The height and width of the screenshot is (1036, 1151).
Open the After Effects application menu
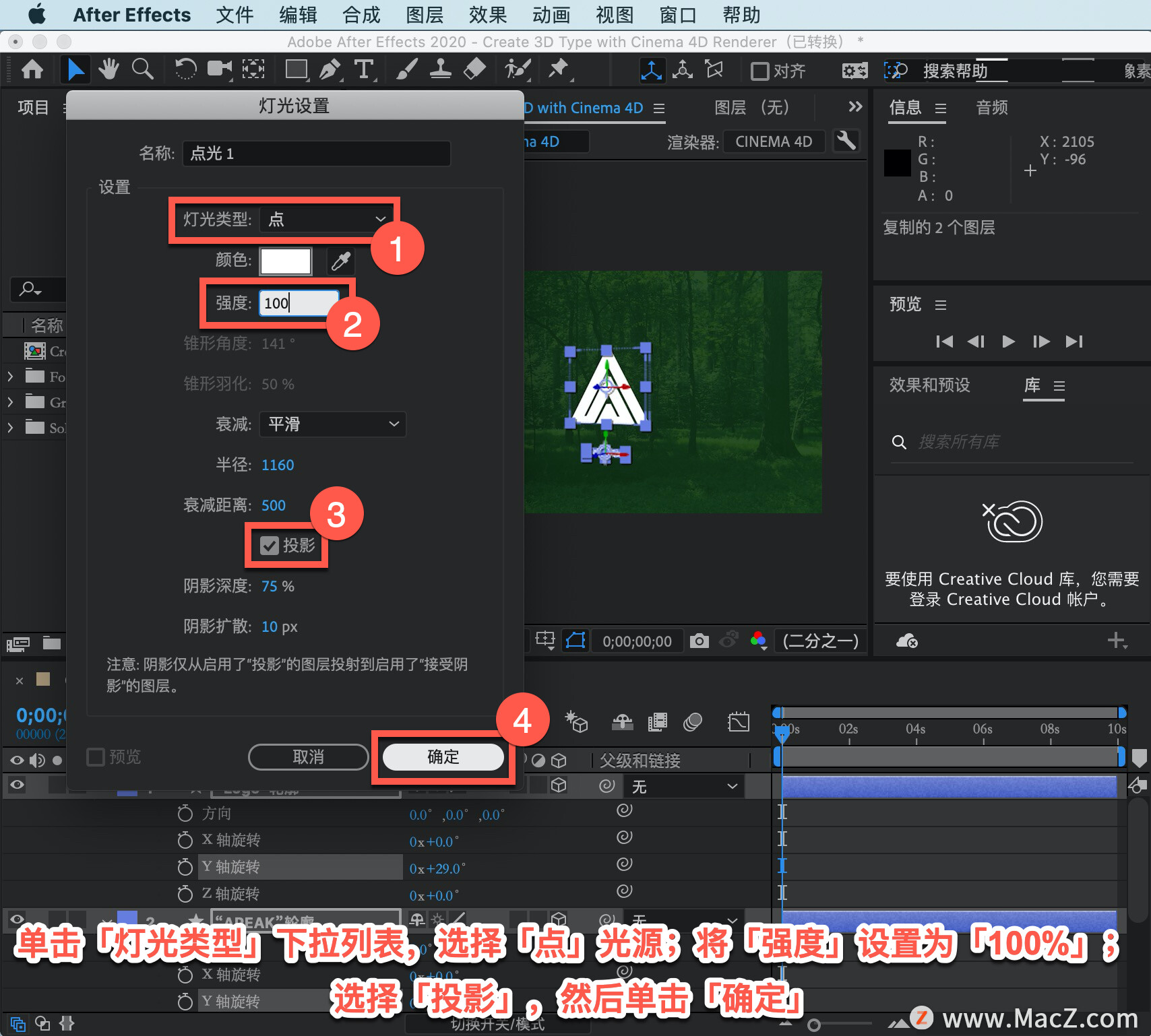pos(132,15)
